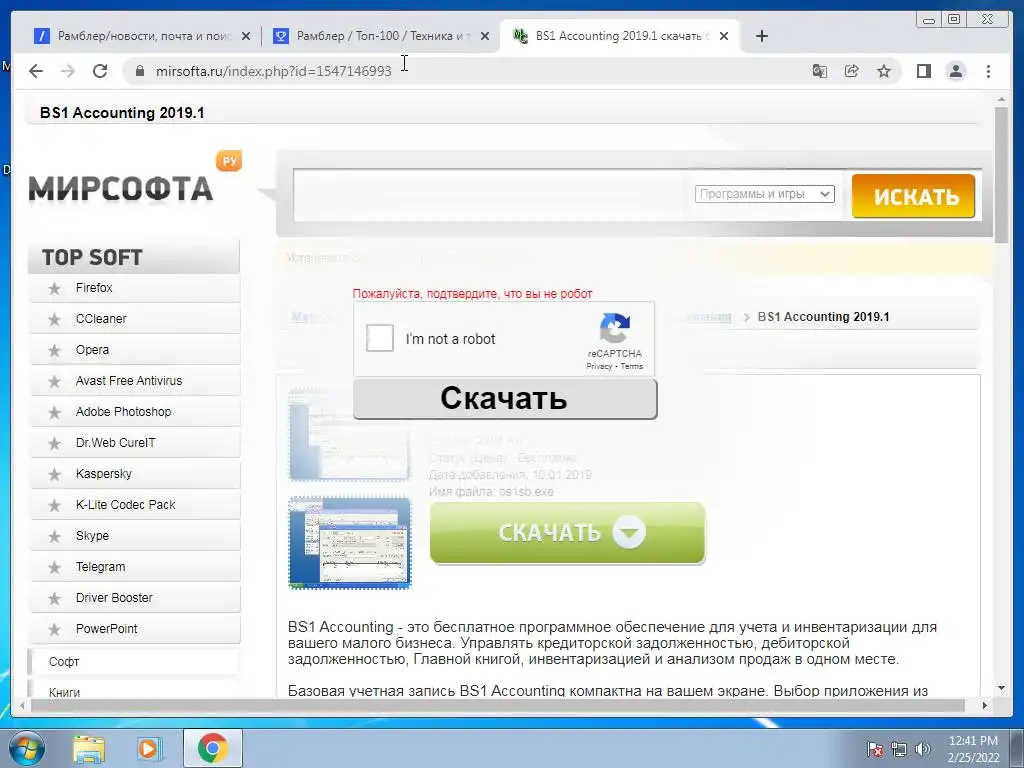This screenshot has height=768, width=1024.
Task: Open the Opera link
Action: [x=92, y=350]
